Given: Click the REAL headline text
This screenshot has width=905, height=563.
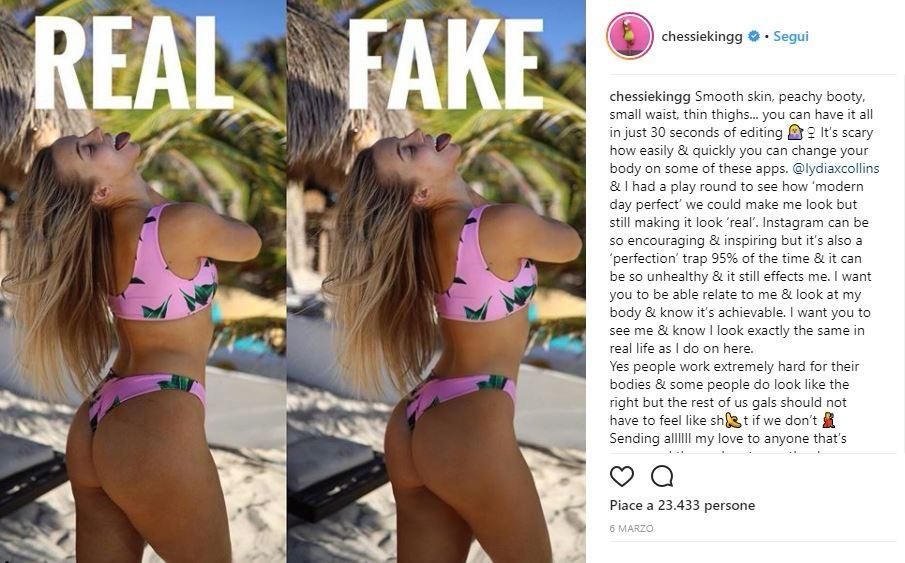Looking at the screenshot, I should tap(133, 63).
